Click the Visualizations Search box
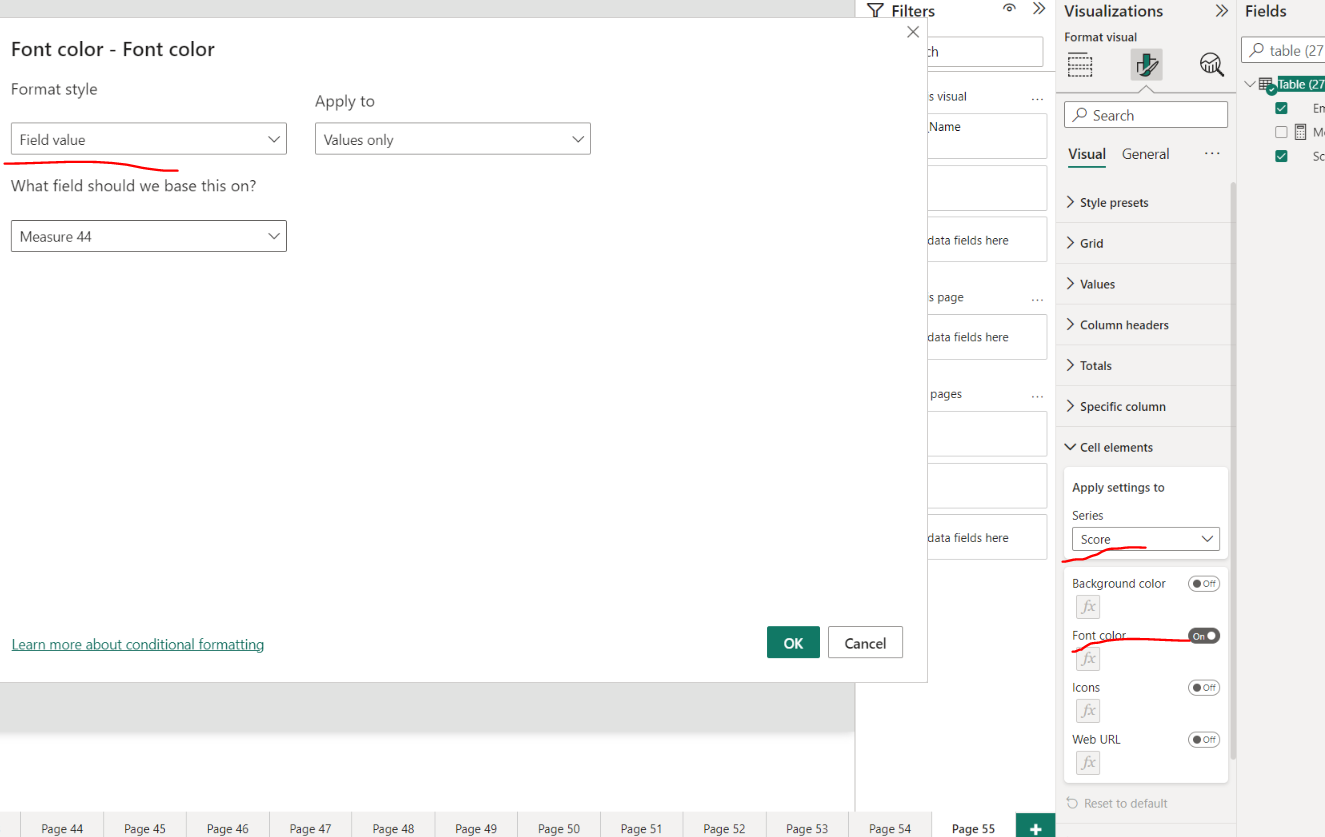Image resolution: width=1325 pixels, height=837 pixels. point(1146,115)
